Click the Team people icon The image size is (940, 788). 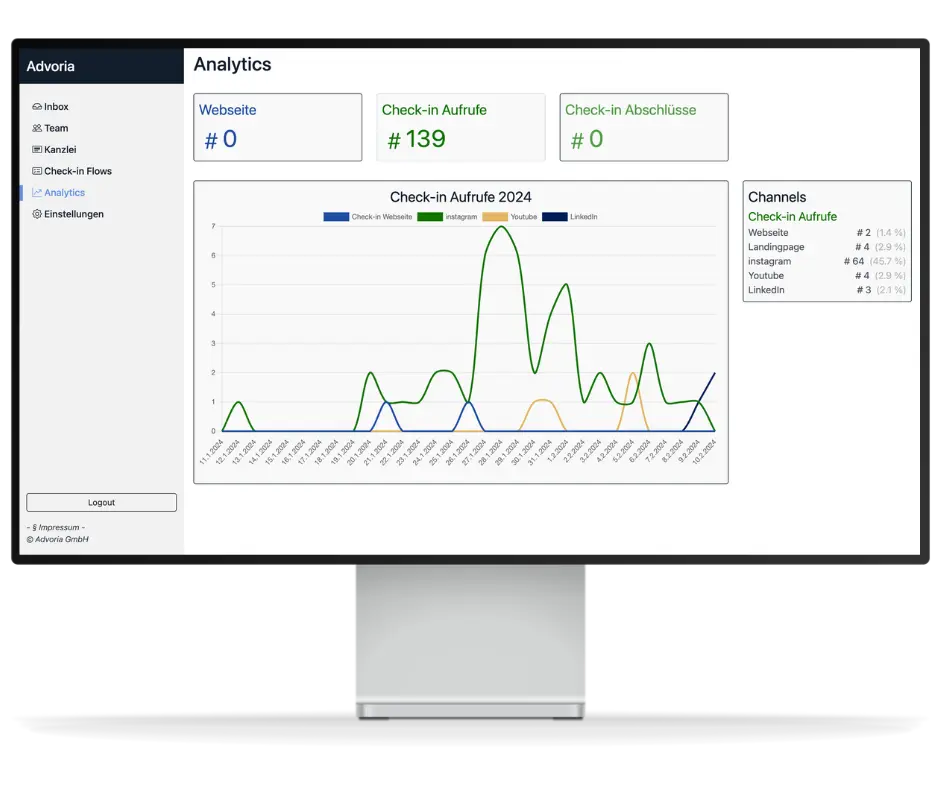tap(37, 128)
